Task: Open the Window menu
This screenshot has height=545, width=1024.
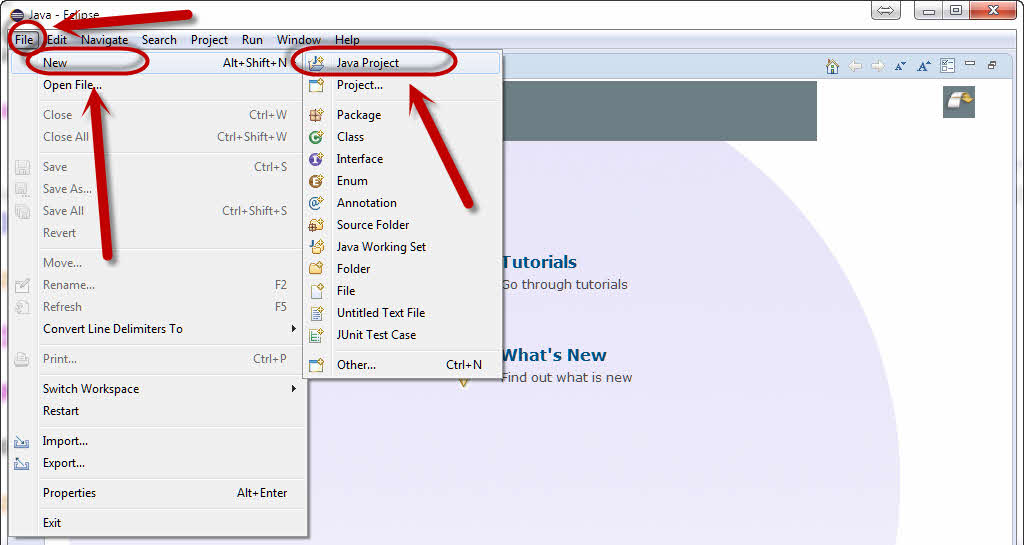Action: [298, 40]
